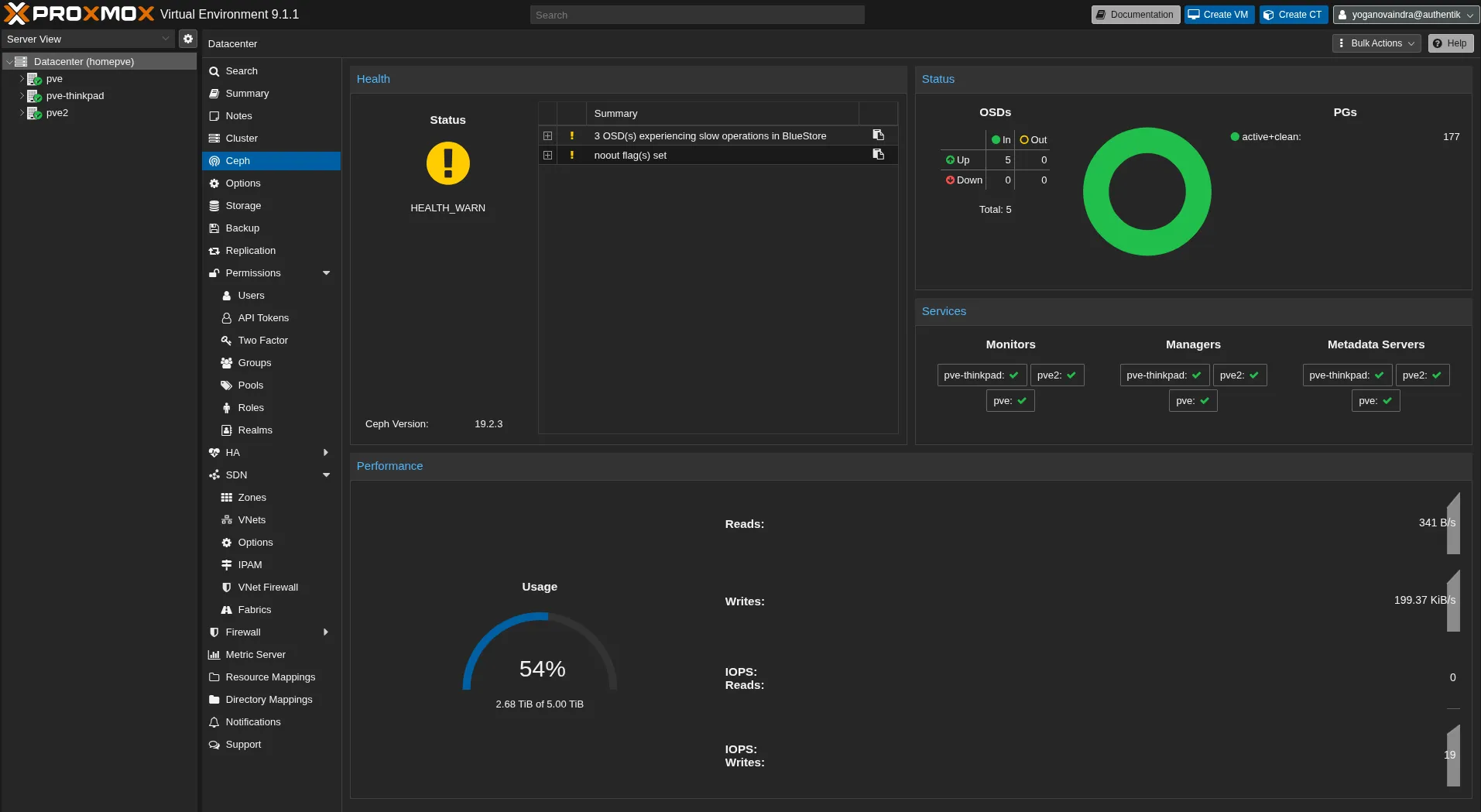The image size is (1481, 812).
Task: Click the IPAM signpost icon
Action: pos(227,565)
